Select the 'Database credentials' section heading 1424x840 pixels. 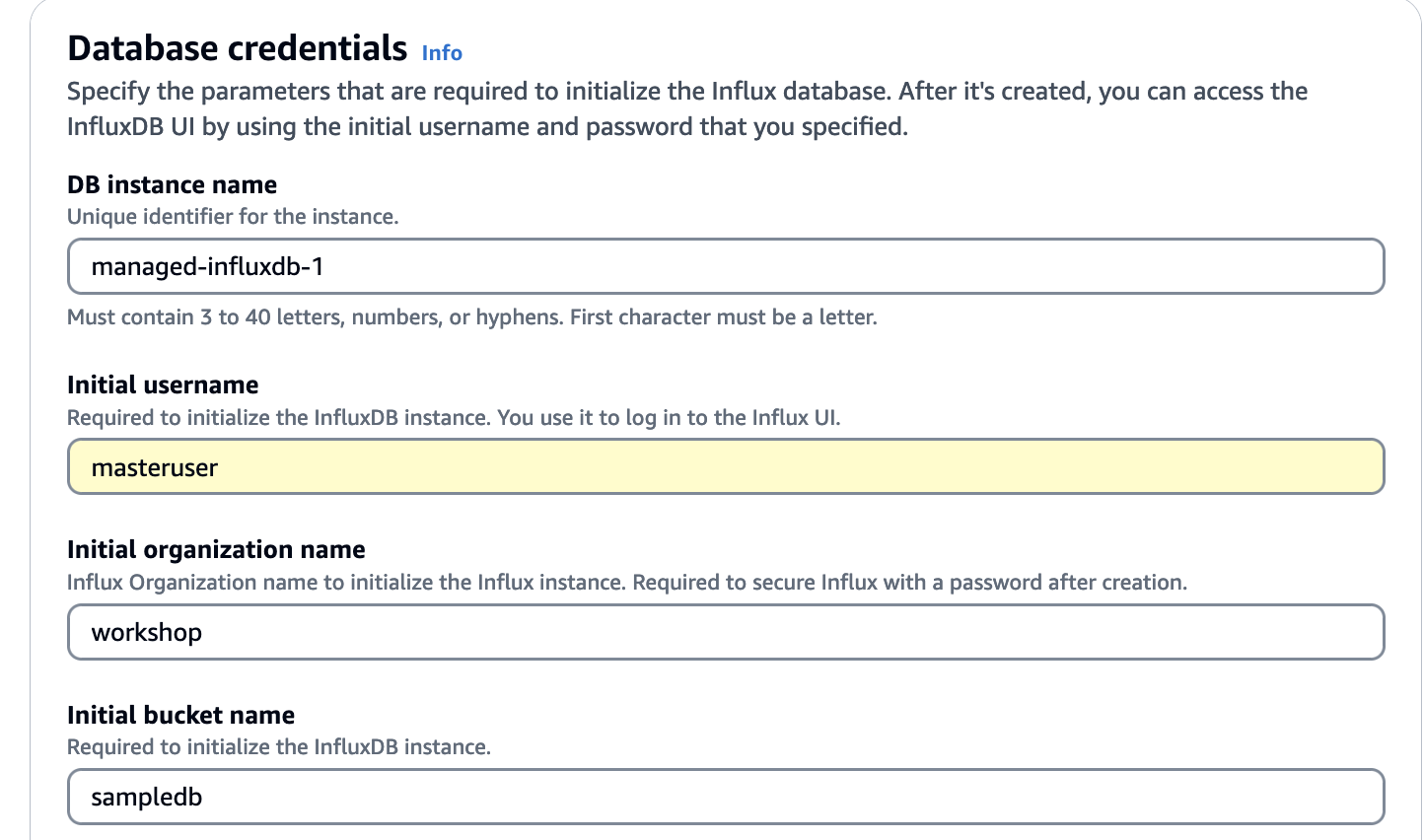[237, 47]
